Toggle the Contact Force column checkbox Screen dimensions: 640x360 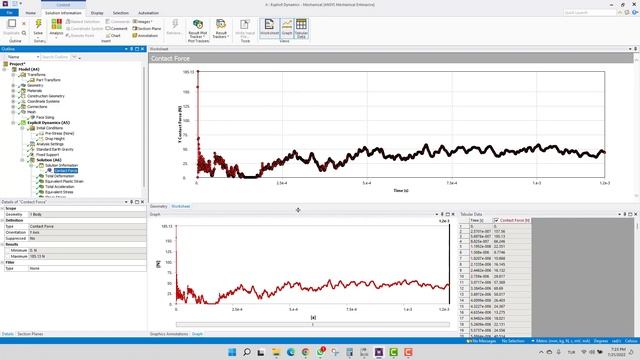pos(496,220)
